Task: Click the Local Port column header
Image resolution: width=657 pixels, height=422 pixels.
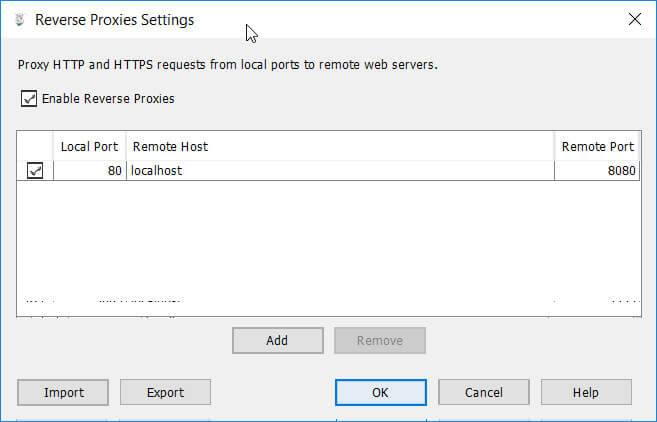Action: (x=89, y=146)
